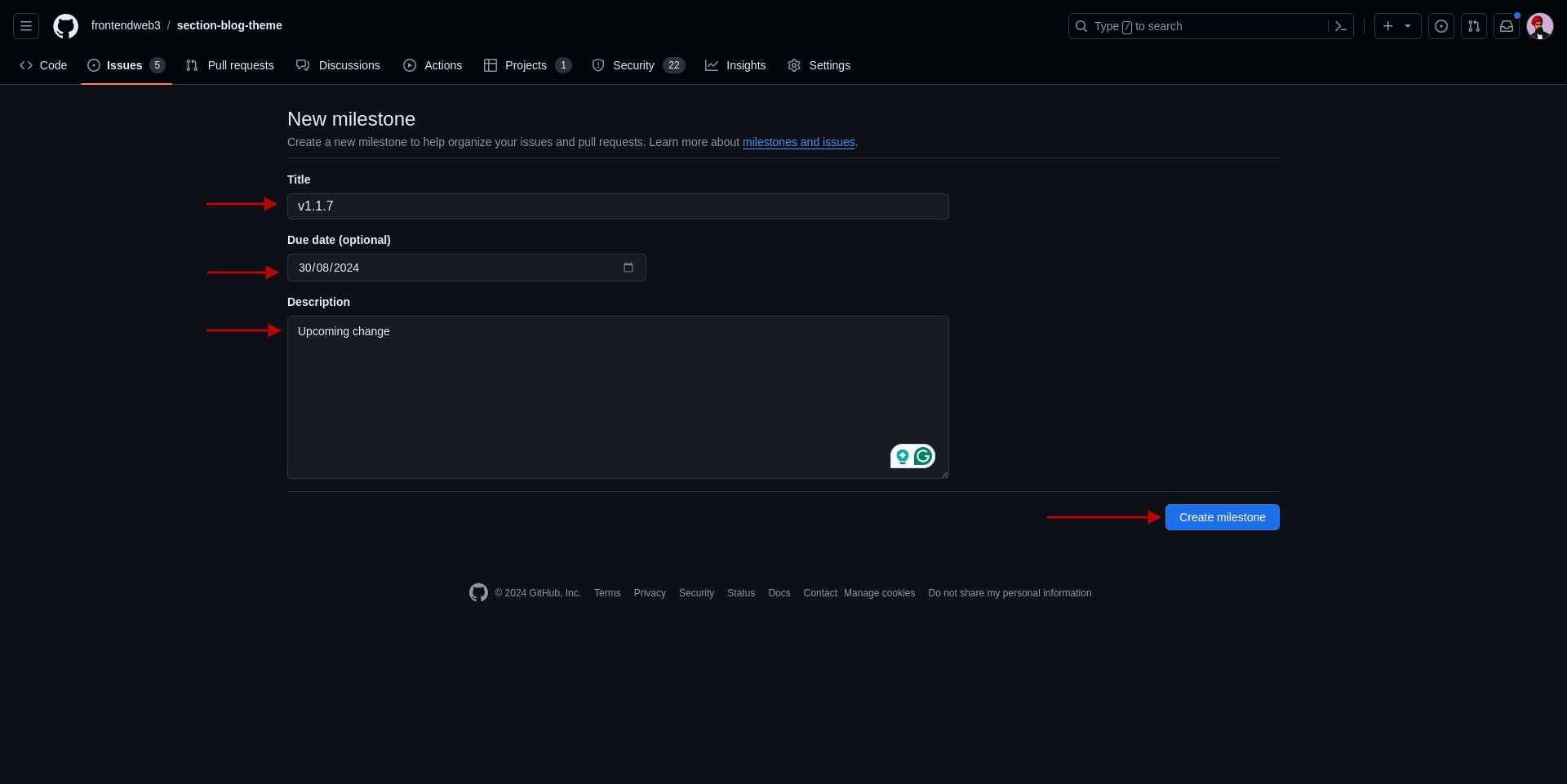Viewport: 1567px width, 784px height.
Task: Open the Terms footer link
Action: pos(607,593)
